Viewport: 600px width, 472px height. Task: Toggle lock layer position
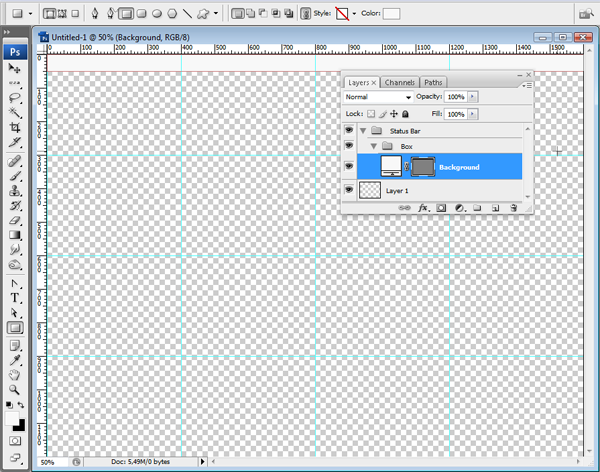[394, 114]
